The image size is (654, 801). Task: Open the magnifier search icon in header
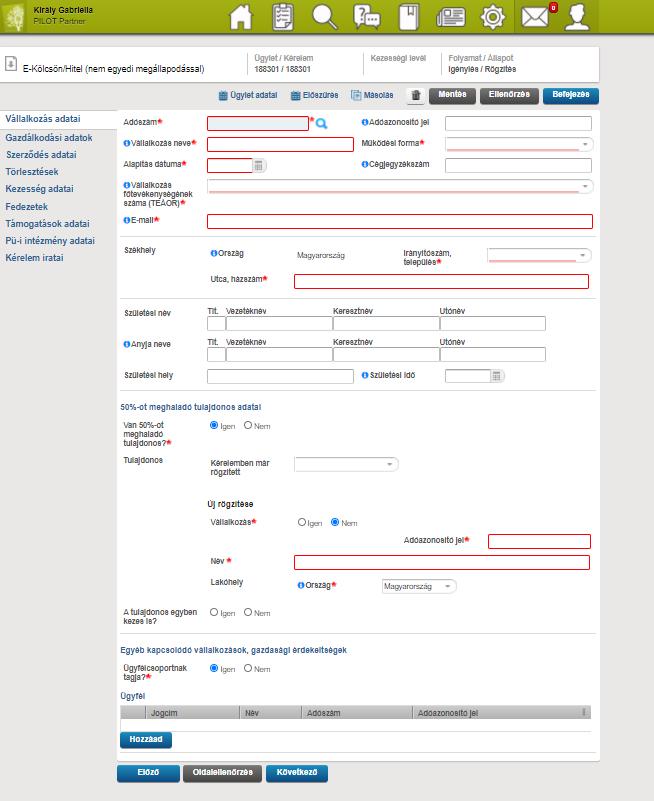(x=325, y=17)
